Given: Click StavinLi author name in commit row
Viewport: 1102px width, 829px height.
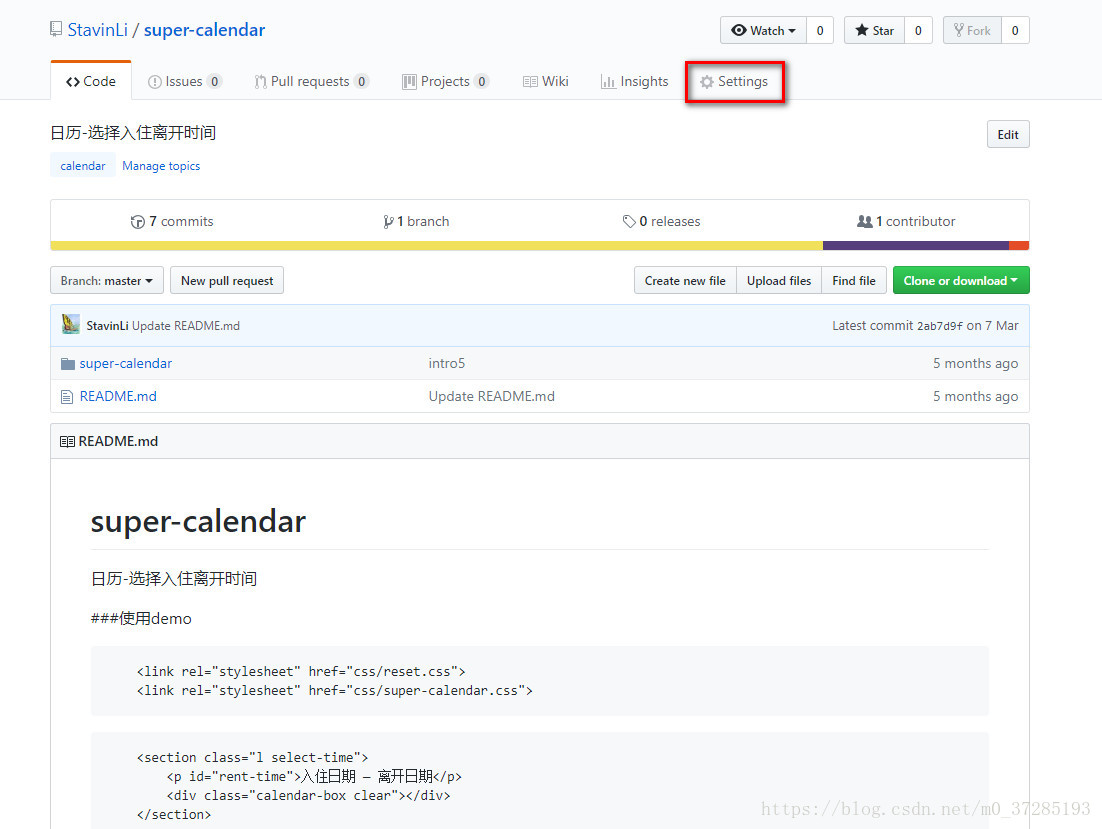Looking at the screenshot, I should point(108,326).
